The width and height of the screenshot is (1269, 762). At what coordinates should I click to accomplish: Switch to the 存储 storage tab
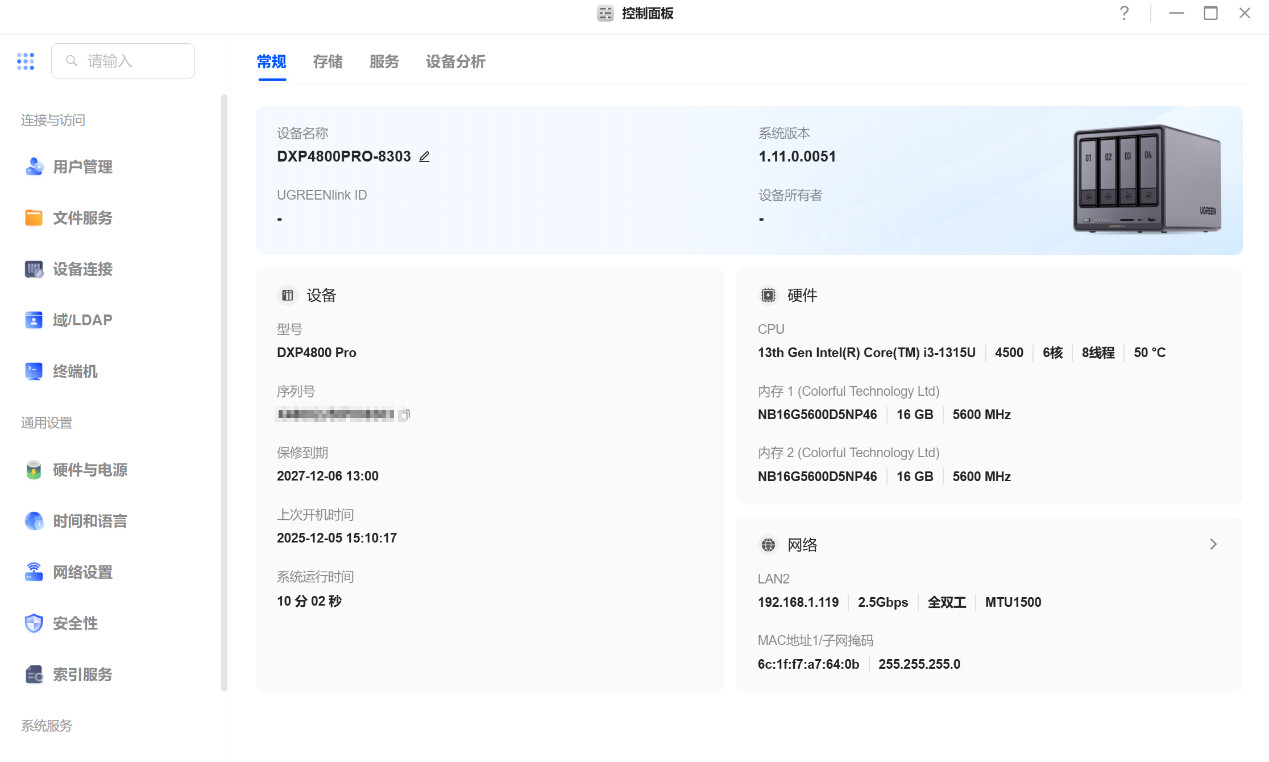click(x=327, y=62)
